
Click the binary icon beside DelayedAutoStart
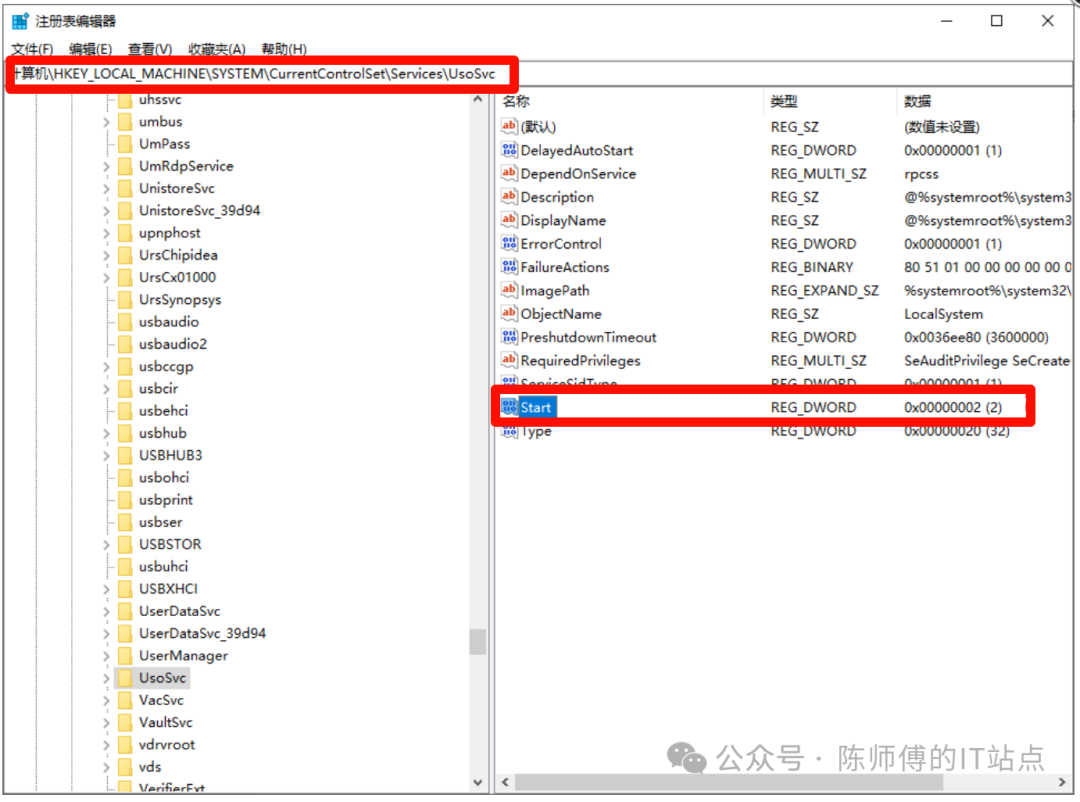[x=510, y=150]
